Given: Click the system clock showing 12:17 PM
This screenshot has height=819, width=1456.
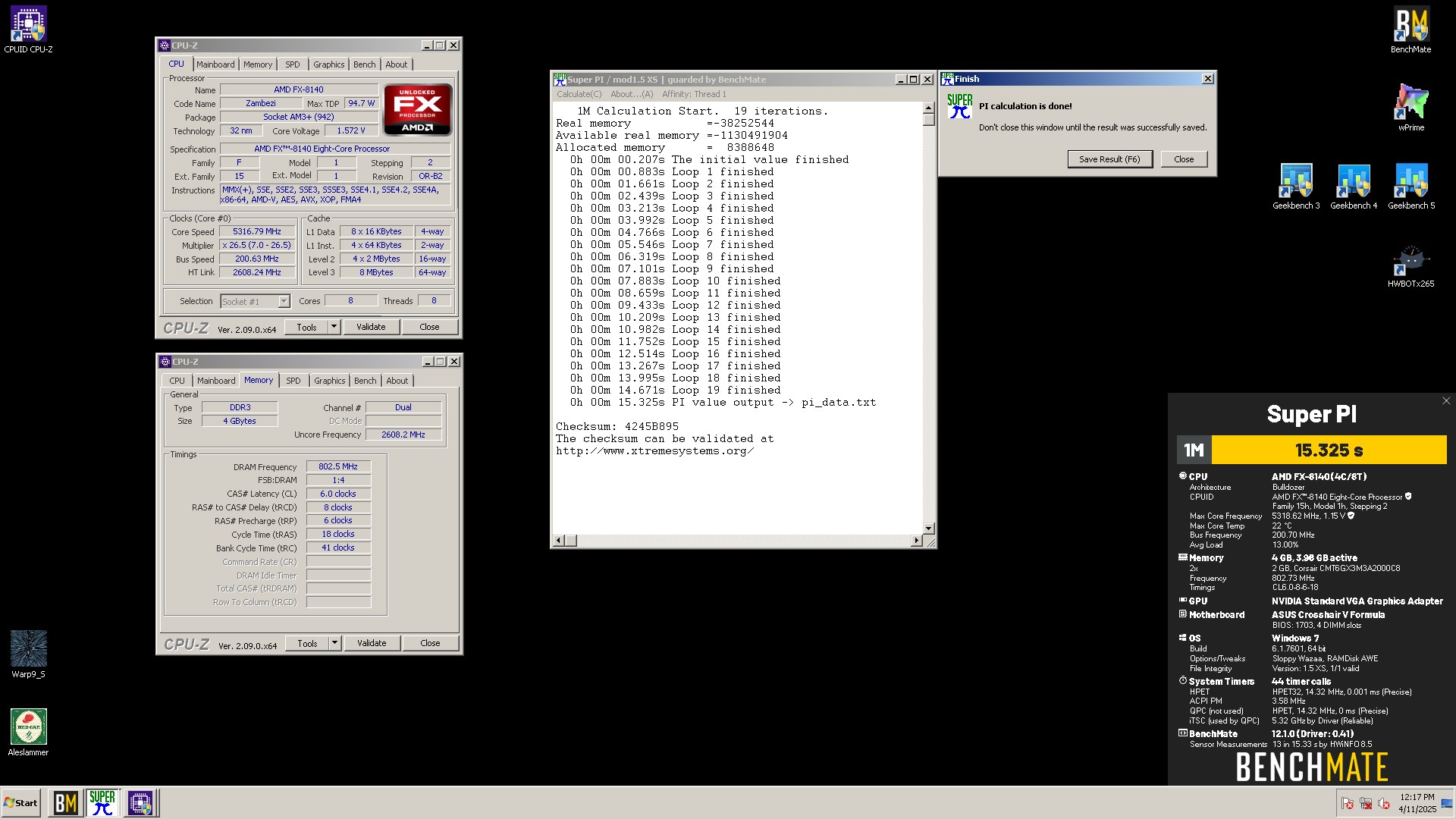Looking at the screenshot, I should click(1417, 803).
